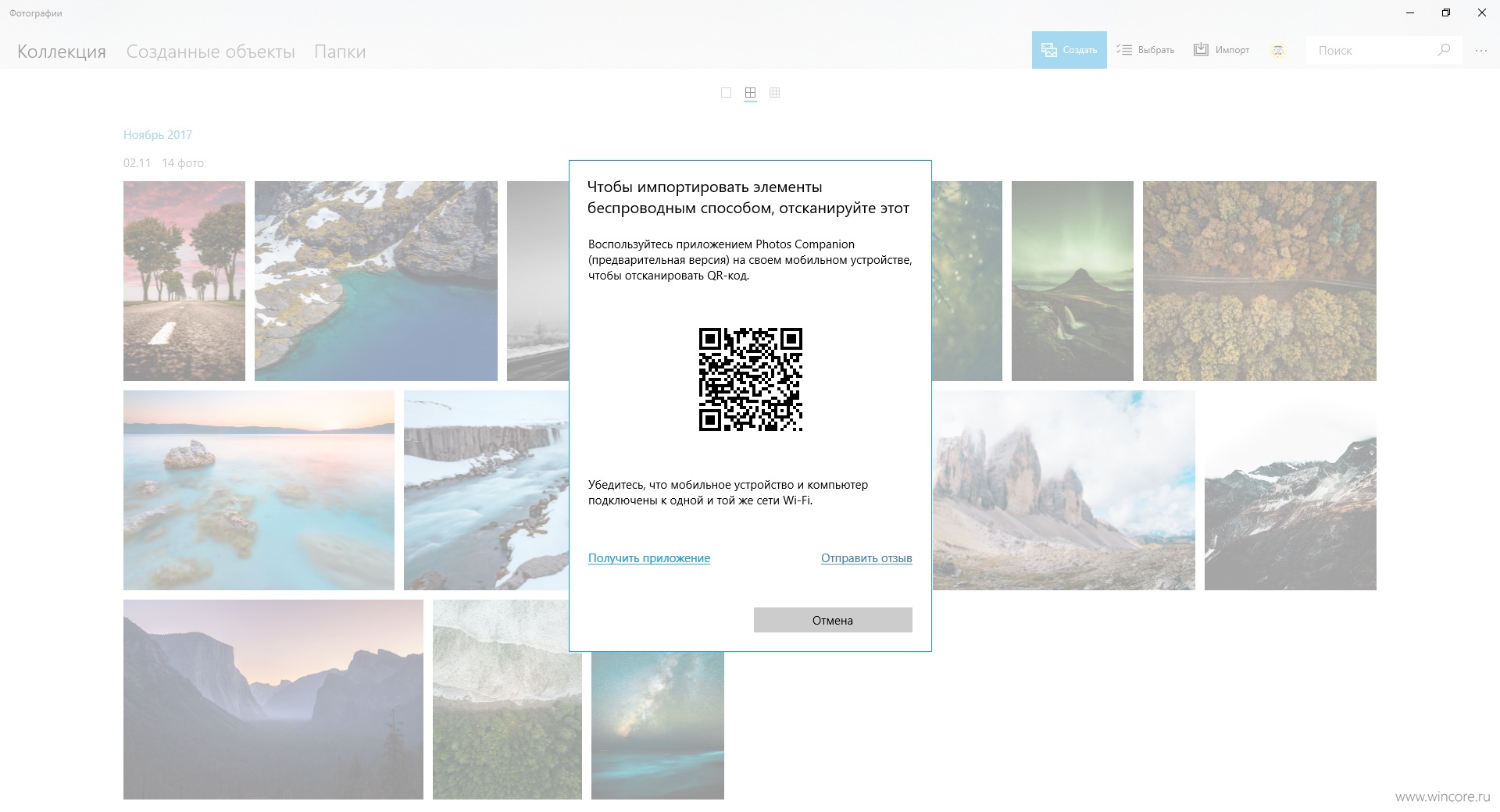Select the small grid view icon

775,93
